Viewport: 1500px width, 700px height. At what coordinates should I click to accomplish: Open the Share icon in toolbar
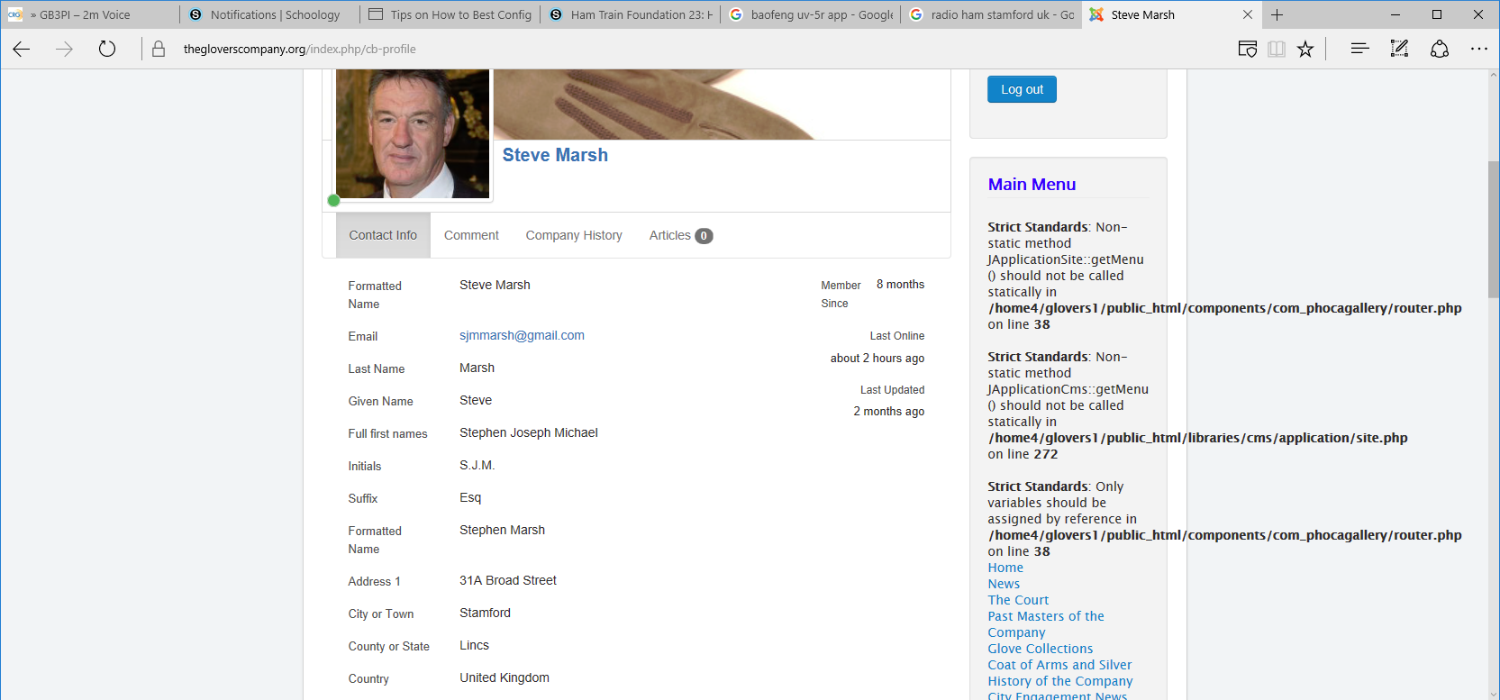1439,49
